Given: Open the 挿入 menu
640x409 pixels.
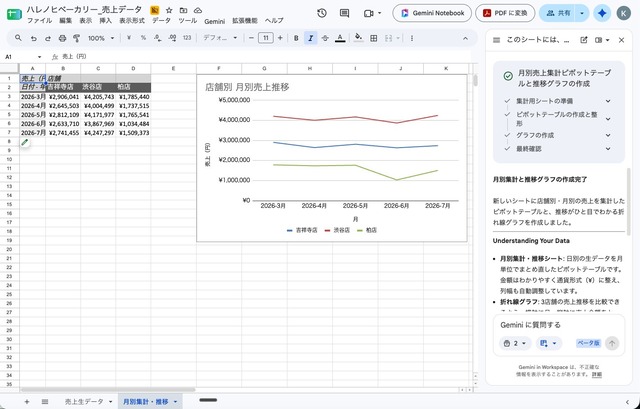Looking at the screenshot, I should pyautogui.click(x=106, y=20).
